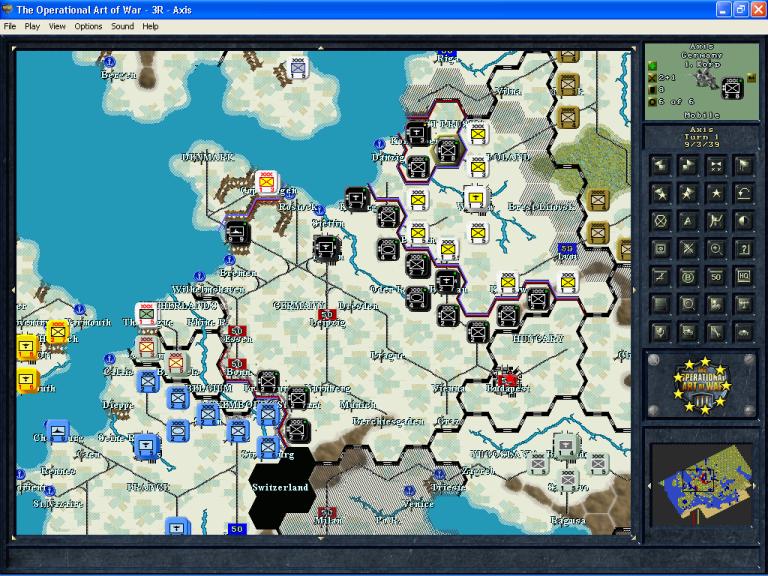Select the red unit counter at Budapest
The width and height of the screenshot is (768, 576).
507,378
